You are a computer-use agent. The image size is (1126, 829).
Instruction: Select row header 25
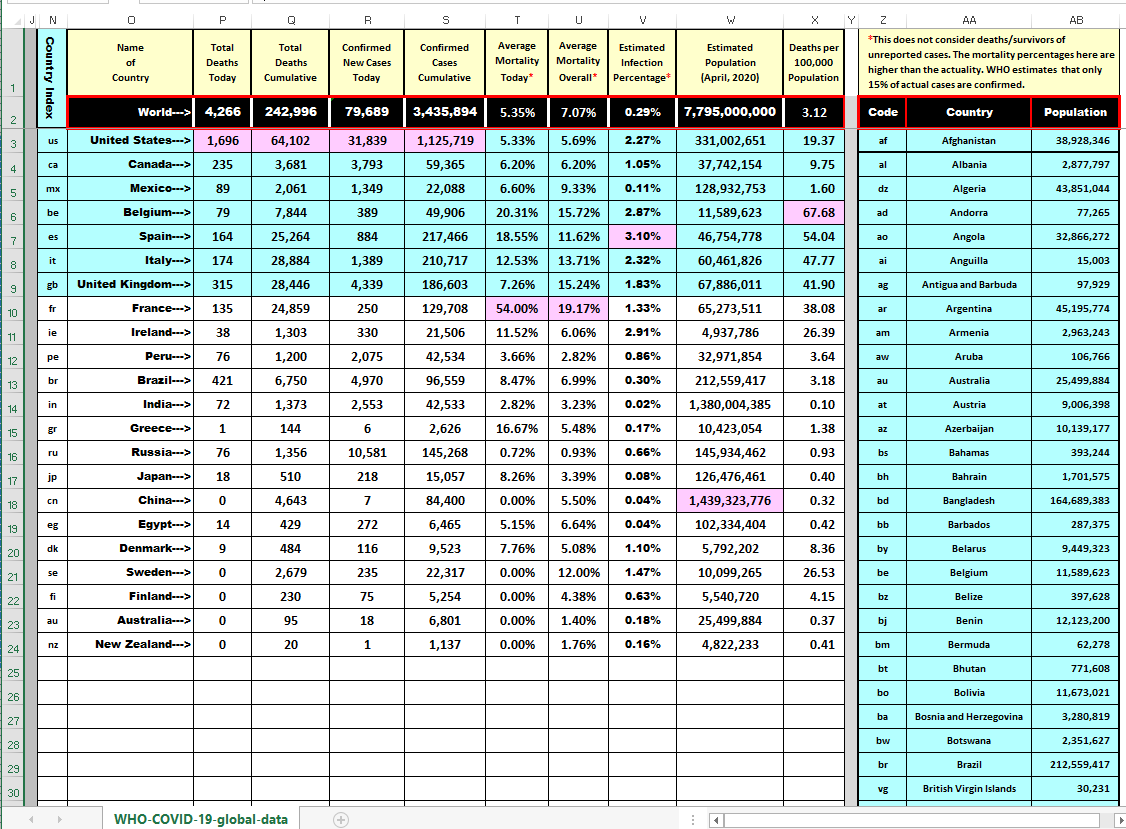(x=12, y=672)
